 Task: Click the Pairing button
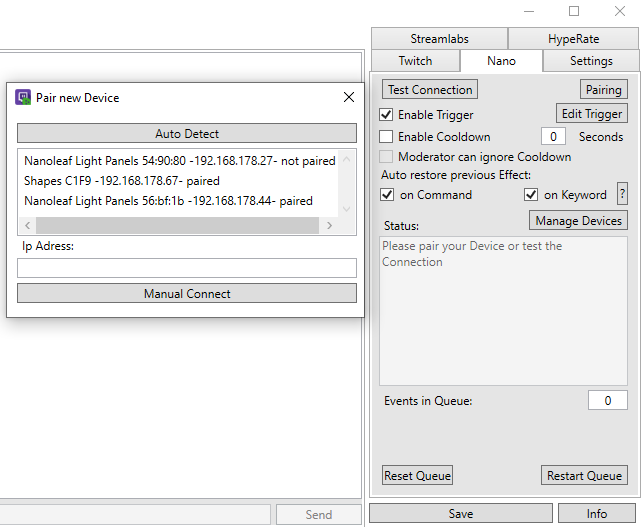click(x=604, y=89)
